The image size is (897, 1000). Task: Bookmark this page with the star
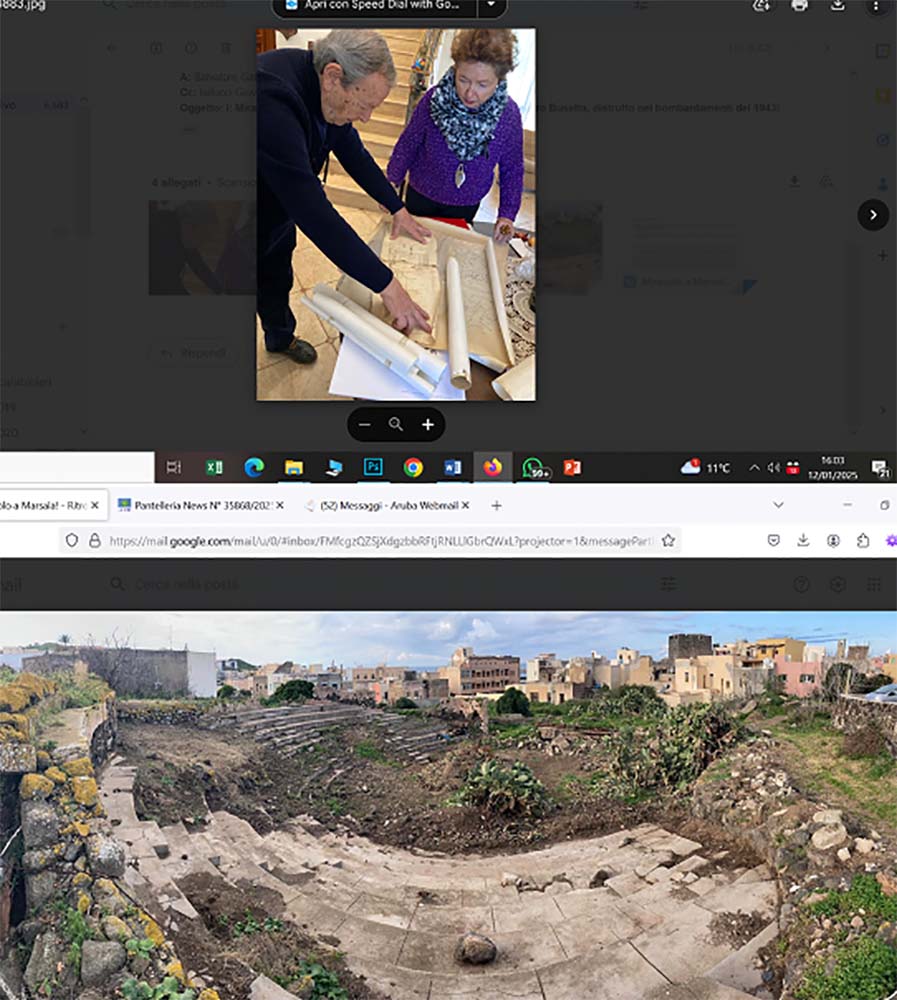(x=668, y=541)
